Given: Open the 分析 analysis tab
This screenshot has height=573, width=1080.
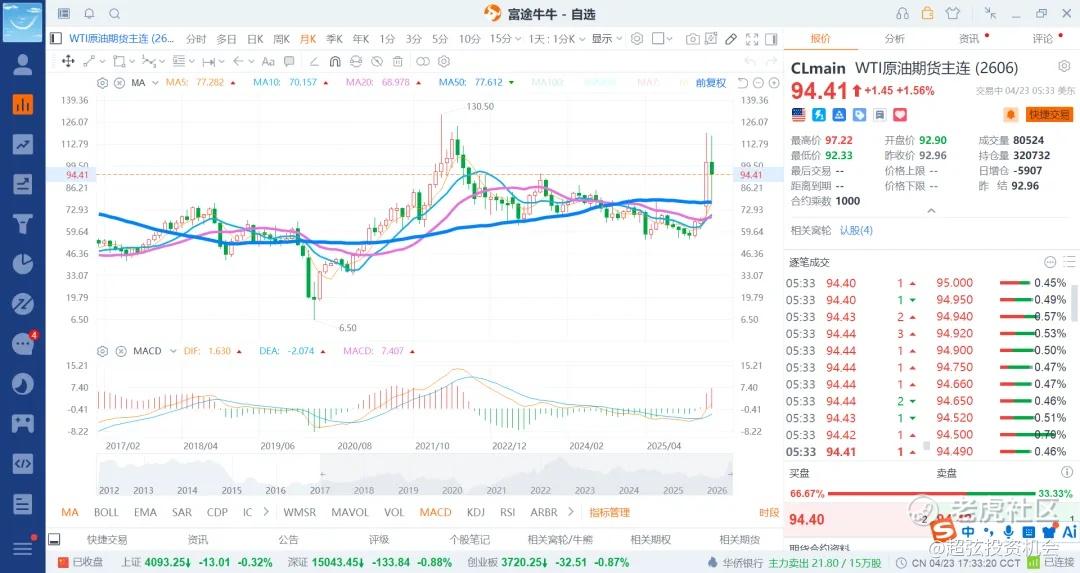Looking at the screenshot, I should point(894,39).
